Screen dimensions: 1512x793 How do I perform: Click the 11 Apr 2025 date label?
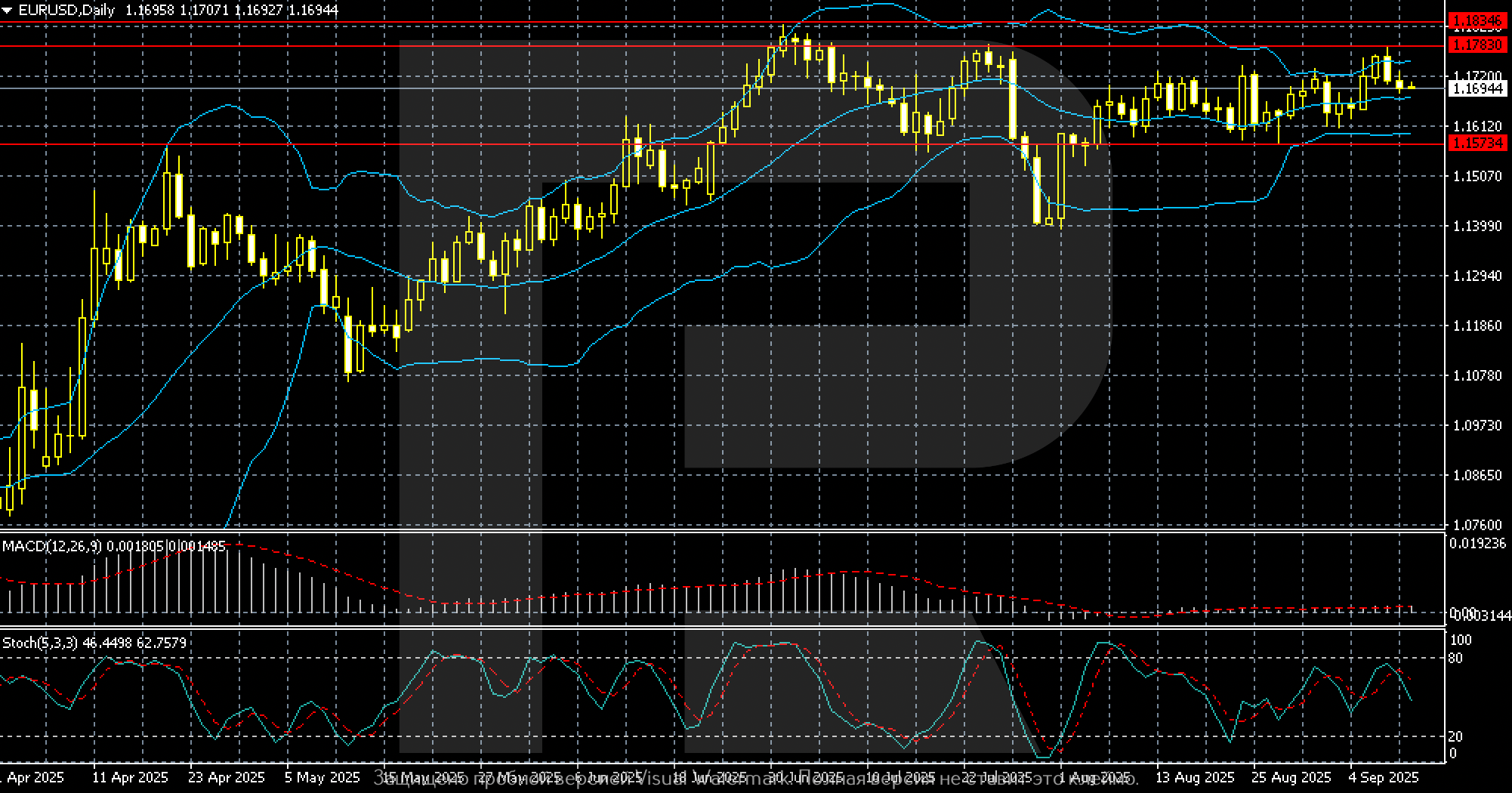tap(130, 777)
